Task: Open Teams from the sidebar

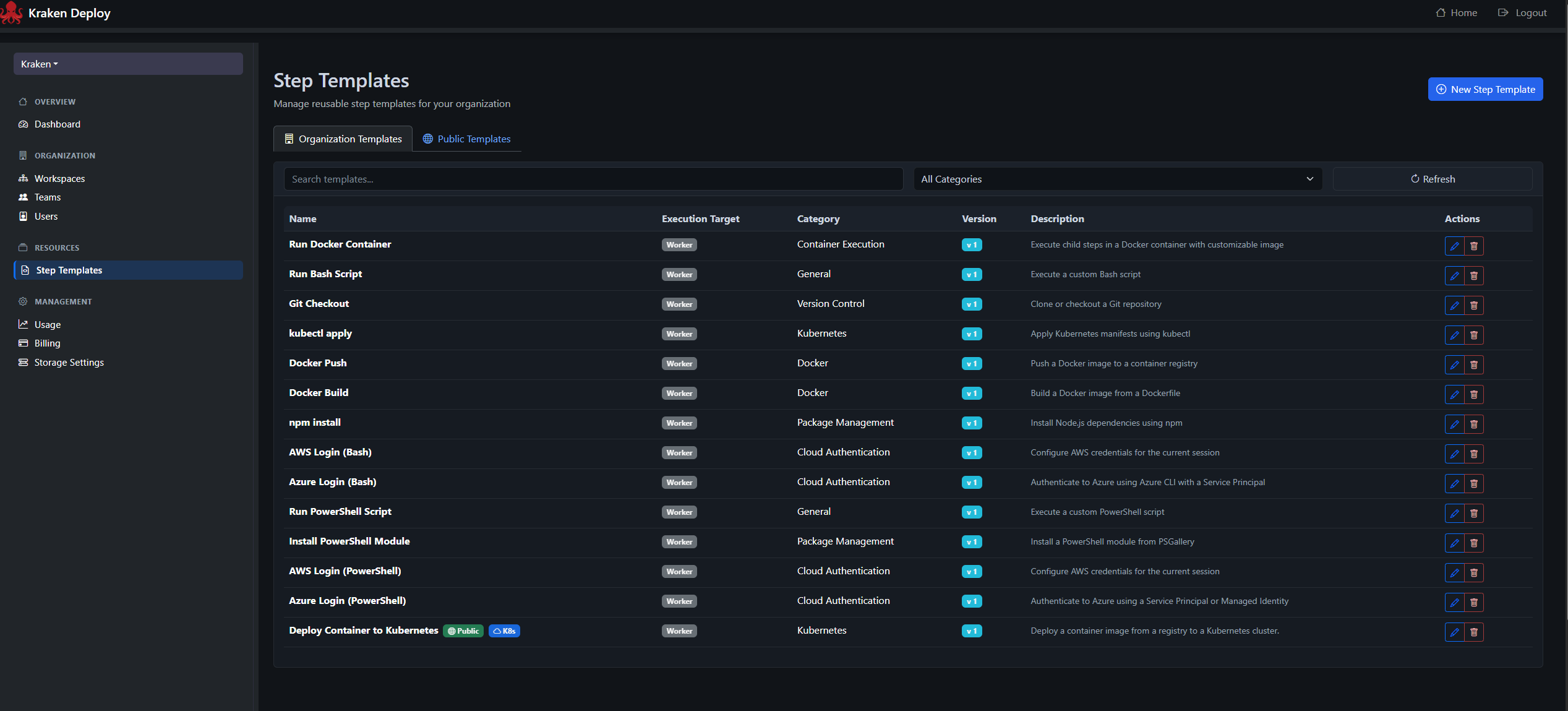Action: pos(48,197)
